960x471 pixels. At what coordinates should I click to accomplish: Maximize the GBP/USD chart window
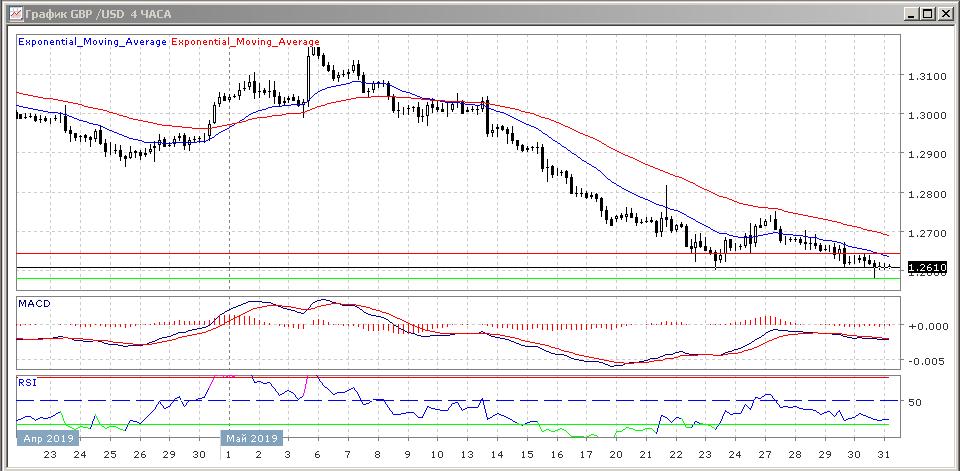[927, 13]
